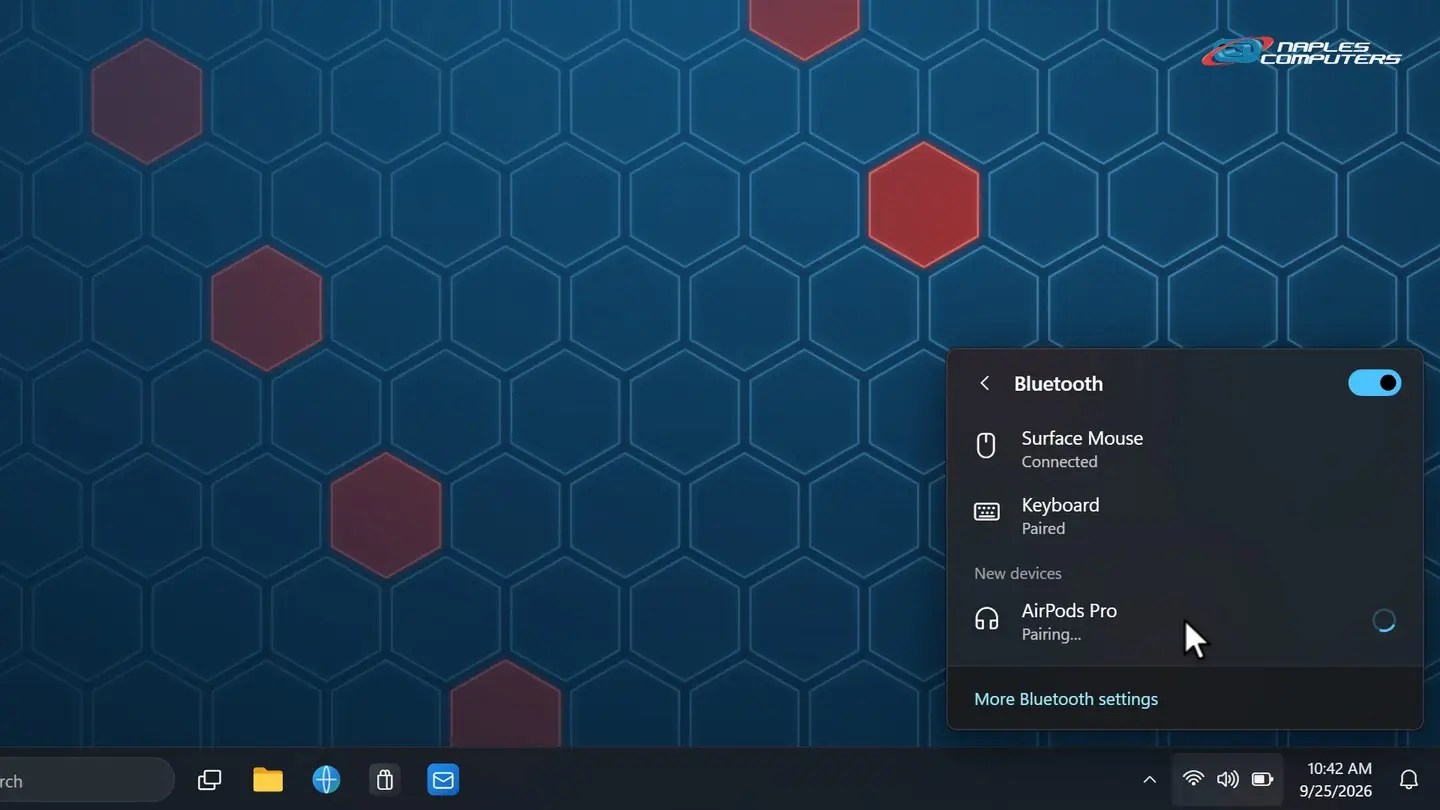Open the notifications bell
This screenshot has width=1440, height=810.
[1409, 780]
